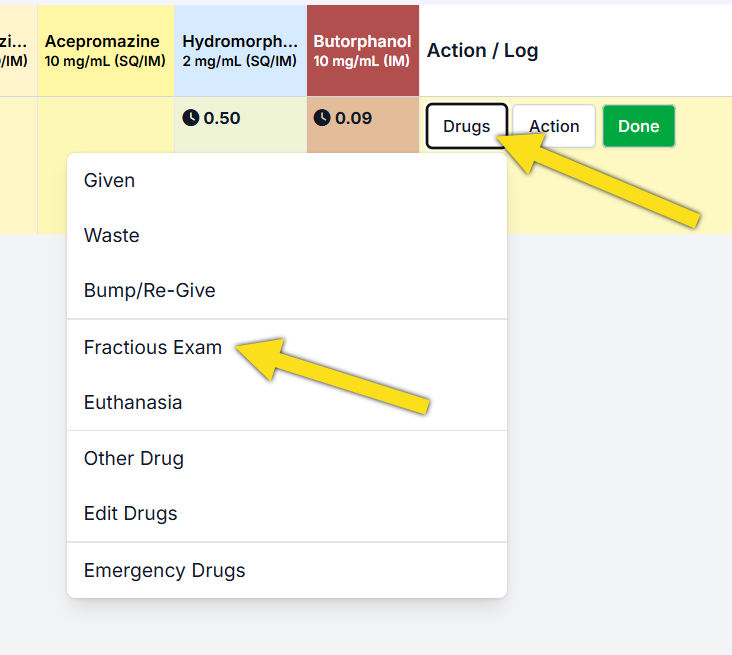Viewport: 732px width, 655px height.
Task: Pick the Fractious Exam menu item
Action: 153,348
